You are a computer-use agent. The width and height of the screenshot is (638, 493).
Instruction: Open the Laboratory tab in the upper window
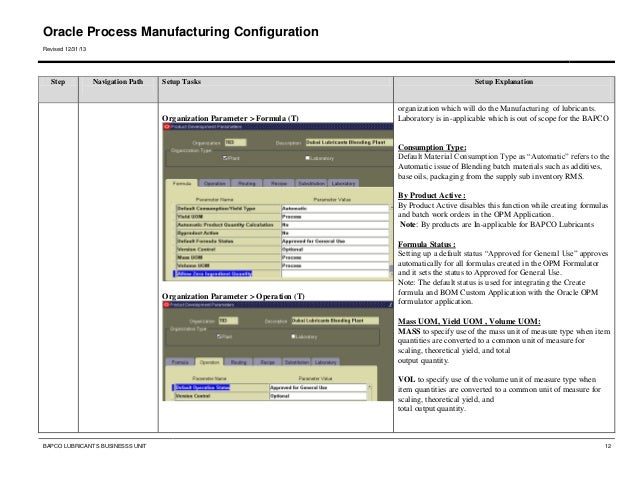click(343, 183)
